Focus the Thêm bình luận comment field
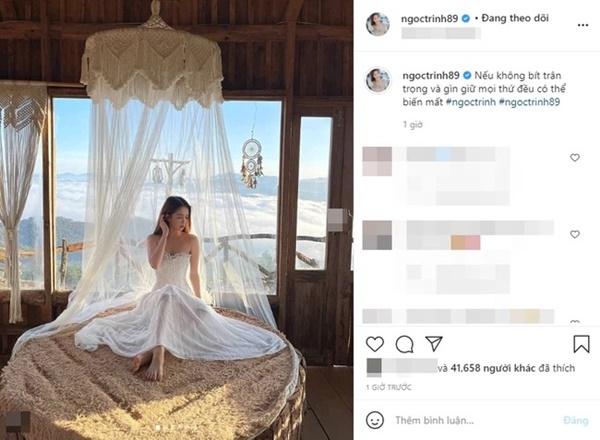This screenshot has height=440, width=600. pos(474,420)
